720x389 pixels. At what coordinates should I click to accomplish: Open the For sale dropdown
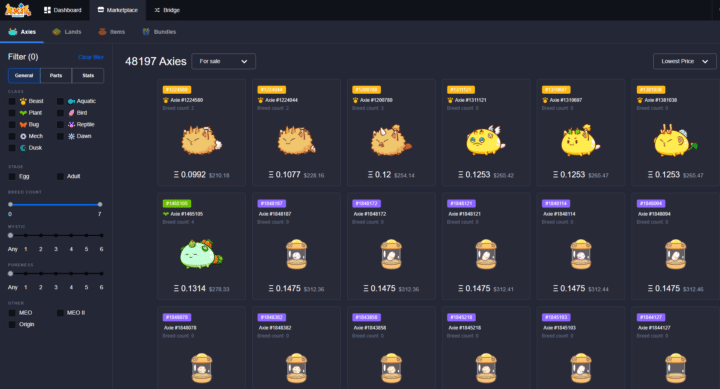tap(223, 61)
